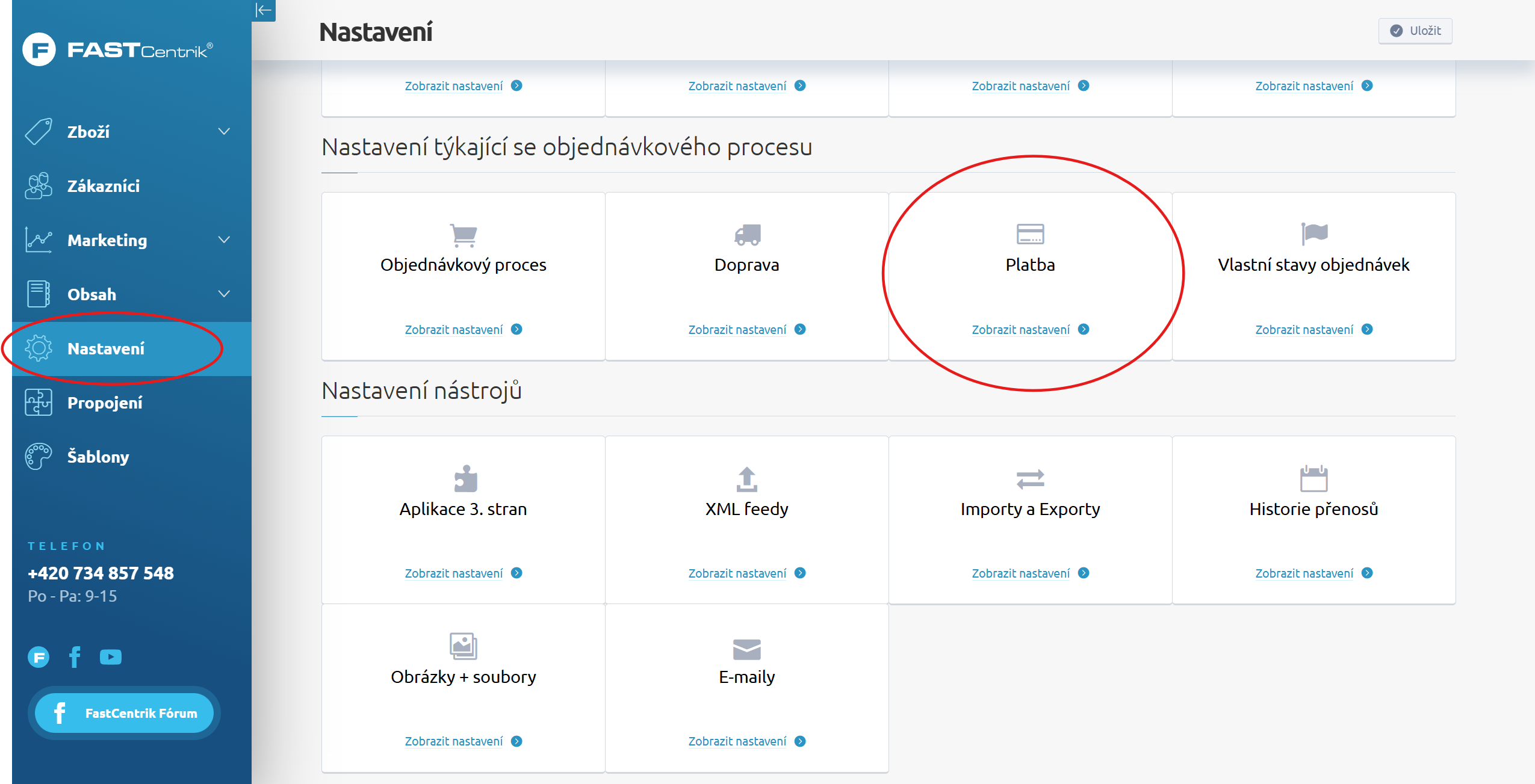Expand the Marketing menu chevron
The height and width of the screenshot is (784, 1535).
click(224, 240)
